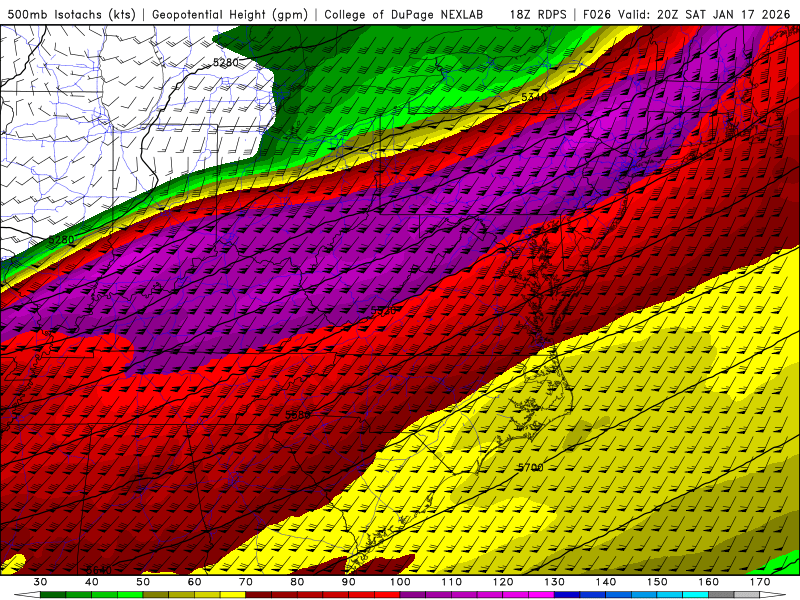The height and width of the screenshot is (600, 800).
Task: Click the '30' value on the color scale
Action: [x=40, y=582]
